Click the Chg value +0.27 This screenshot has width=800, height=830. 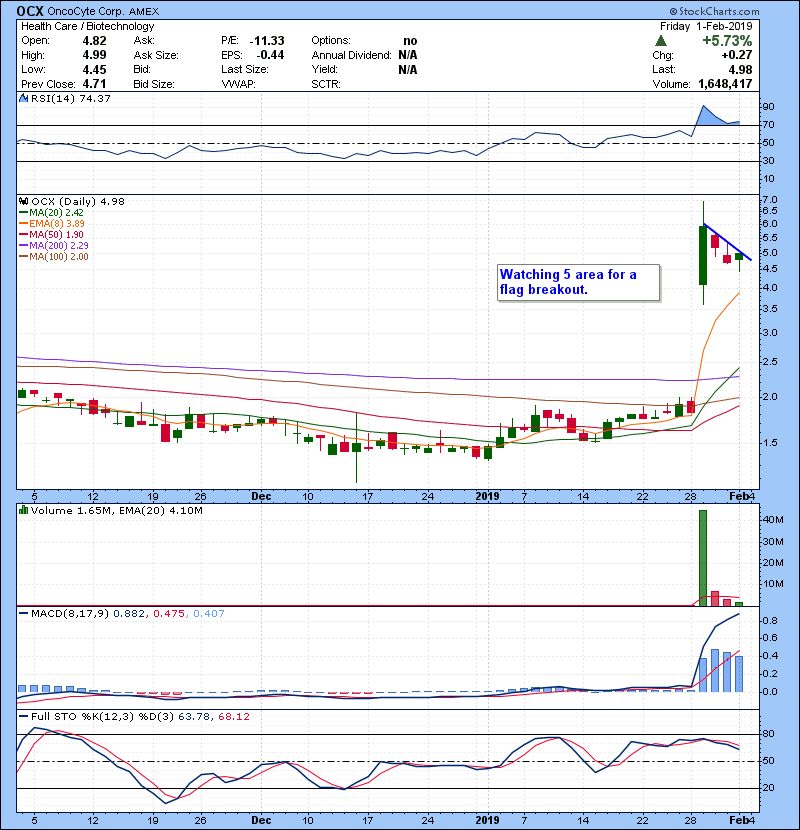point(736,55)
